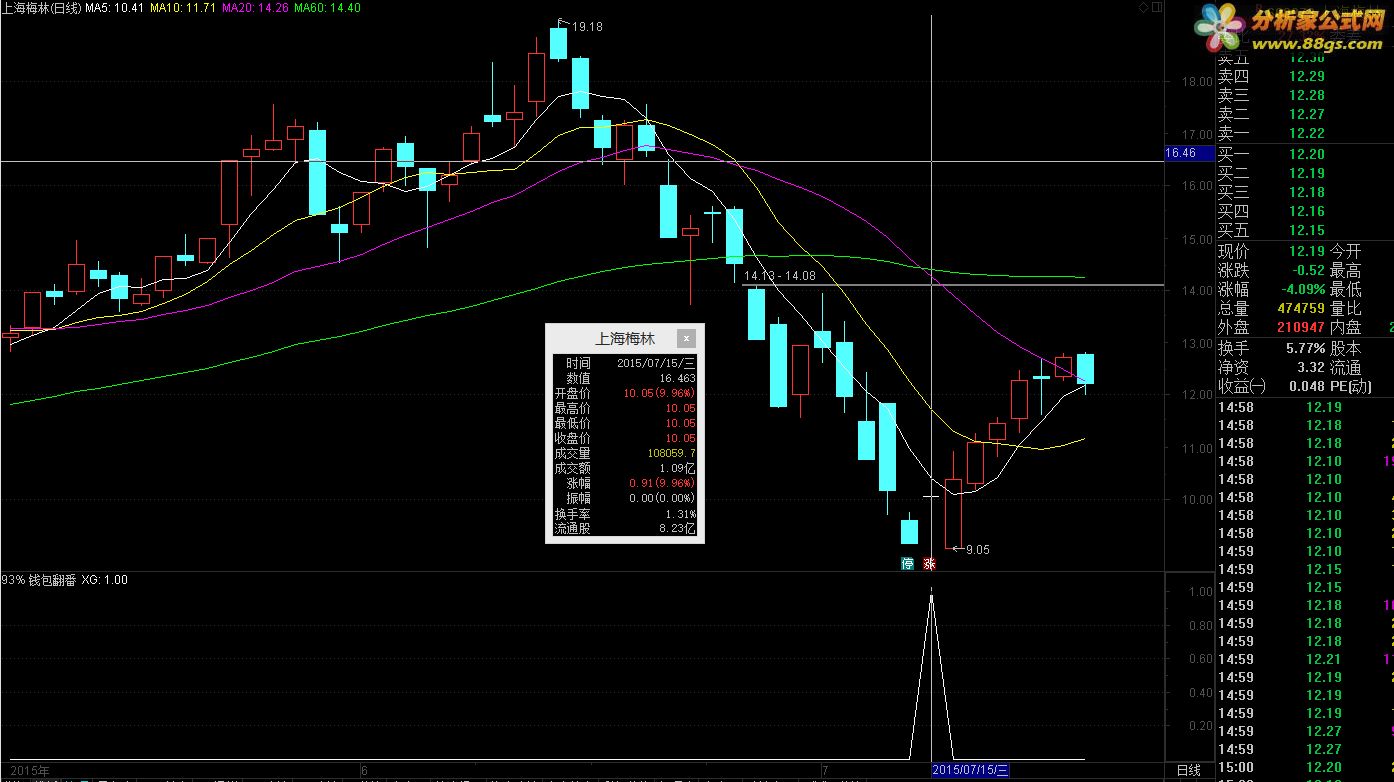Click the 涨跌 -0.52 value
Image resolution: width=1394 pixels, height=782 pixels.
[x=1307, y=270]
